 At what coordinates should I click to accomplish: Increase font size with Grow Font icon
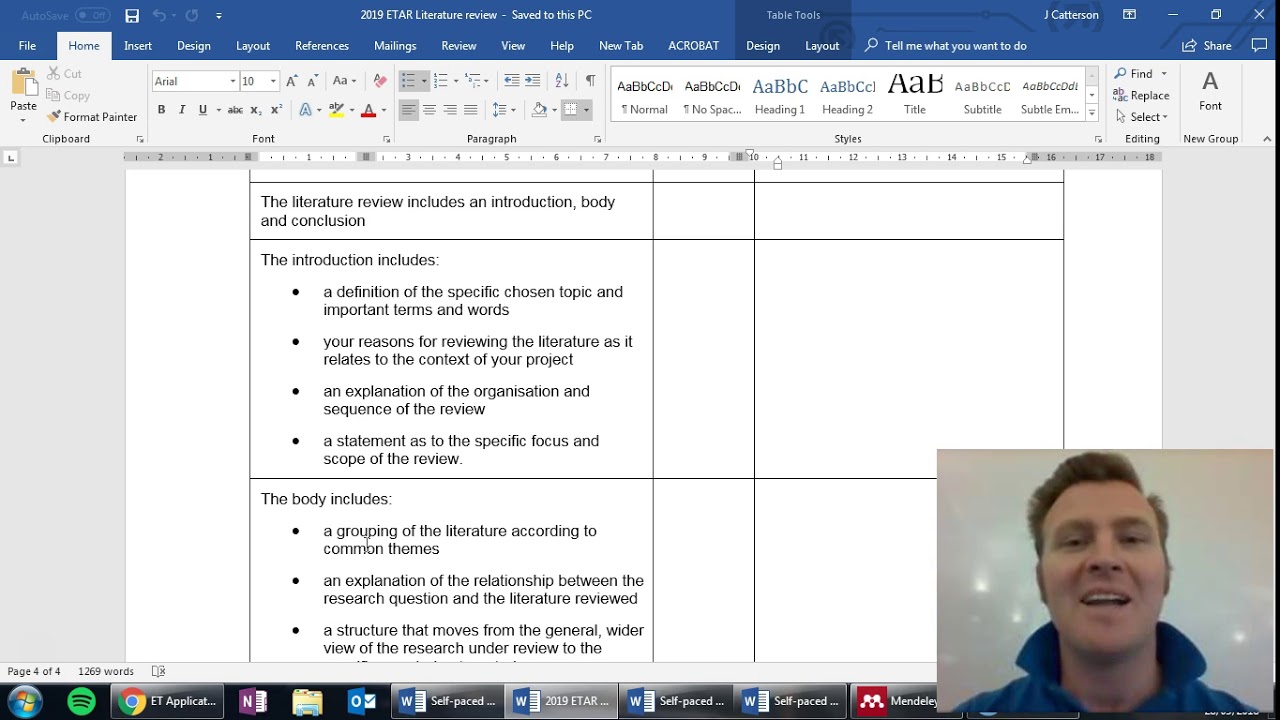(x=292, y=81)
